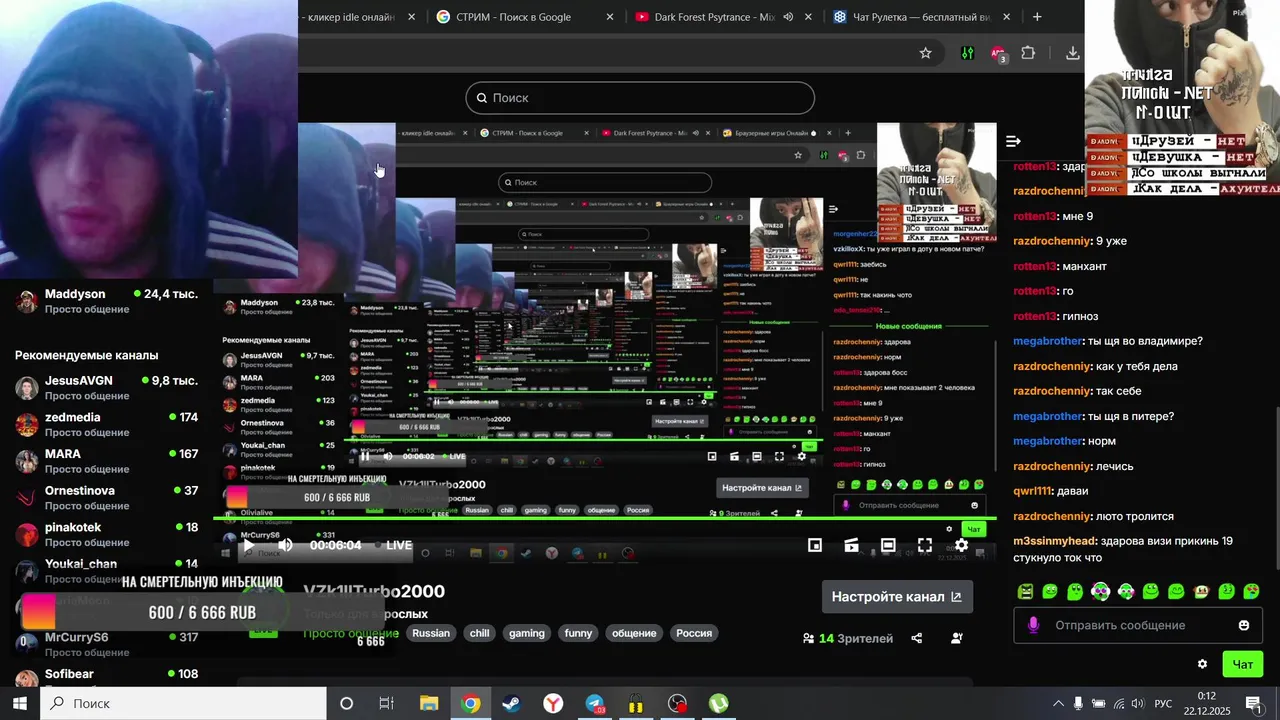Viewport: 1280px width, 720px height.
Task: Mute the Dark Forest Psytrance tab audio
Action: click(x=788, y=17)
